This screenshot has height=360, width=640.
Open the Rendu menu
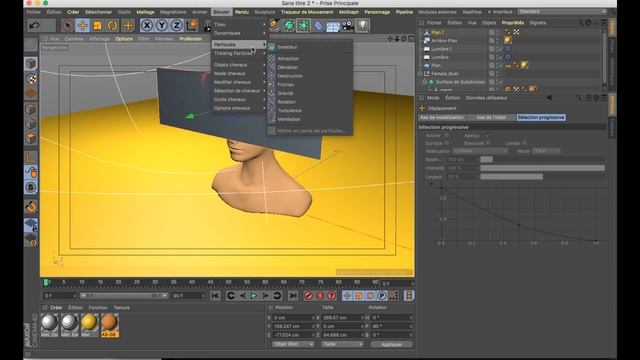[242, 12]
